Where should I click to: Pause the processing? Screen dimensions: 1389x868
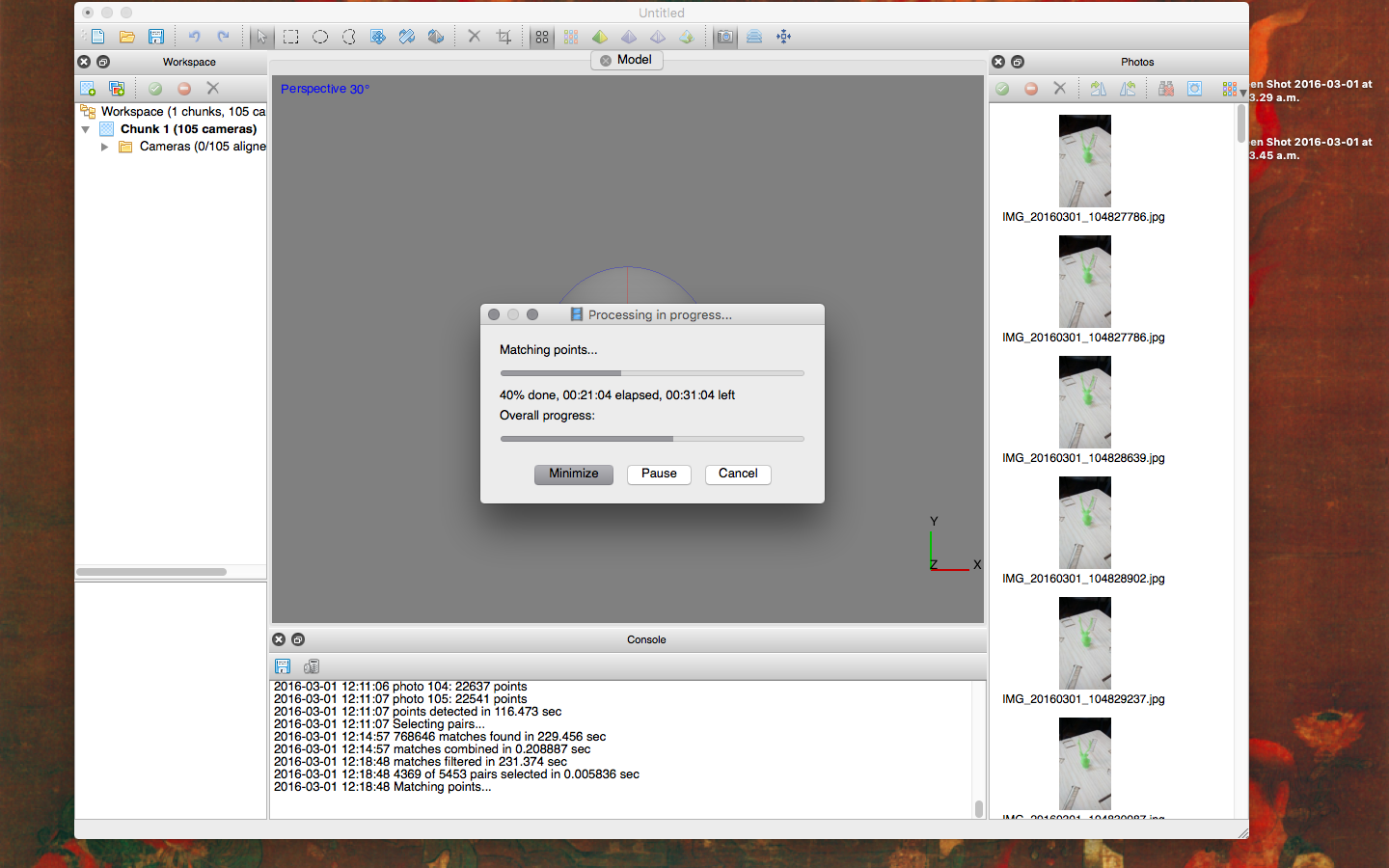(x=659, y=474)
